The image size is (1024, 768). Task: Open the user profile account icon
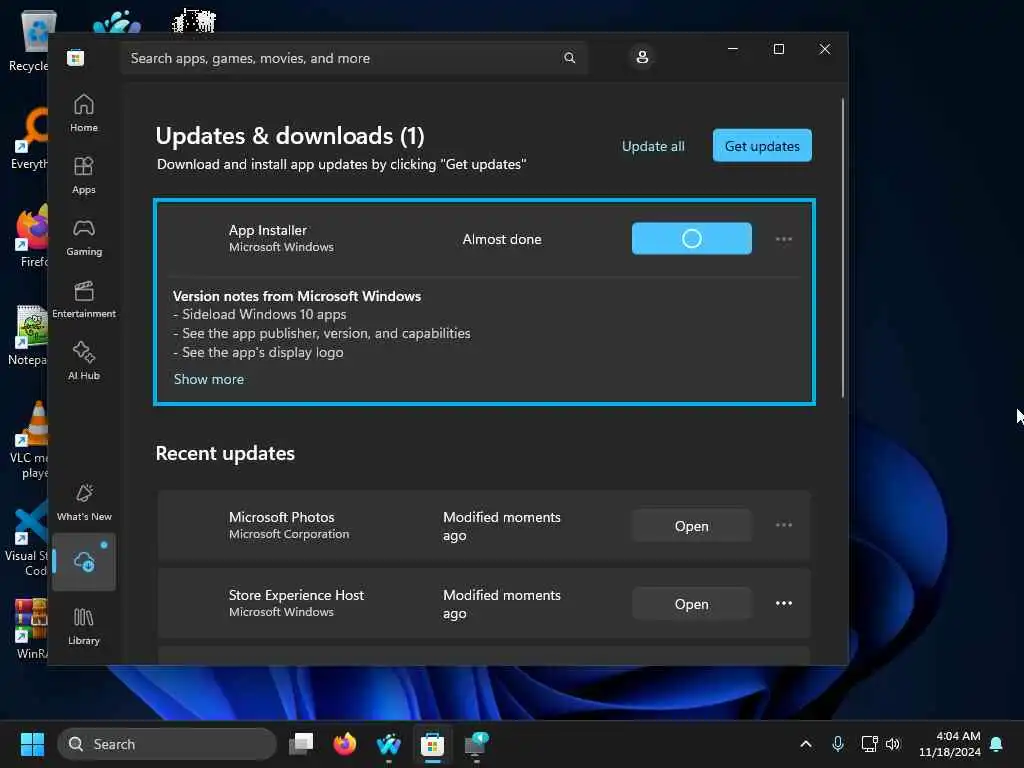point(642,57)
